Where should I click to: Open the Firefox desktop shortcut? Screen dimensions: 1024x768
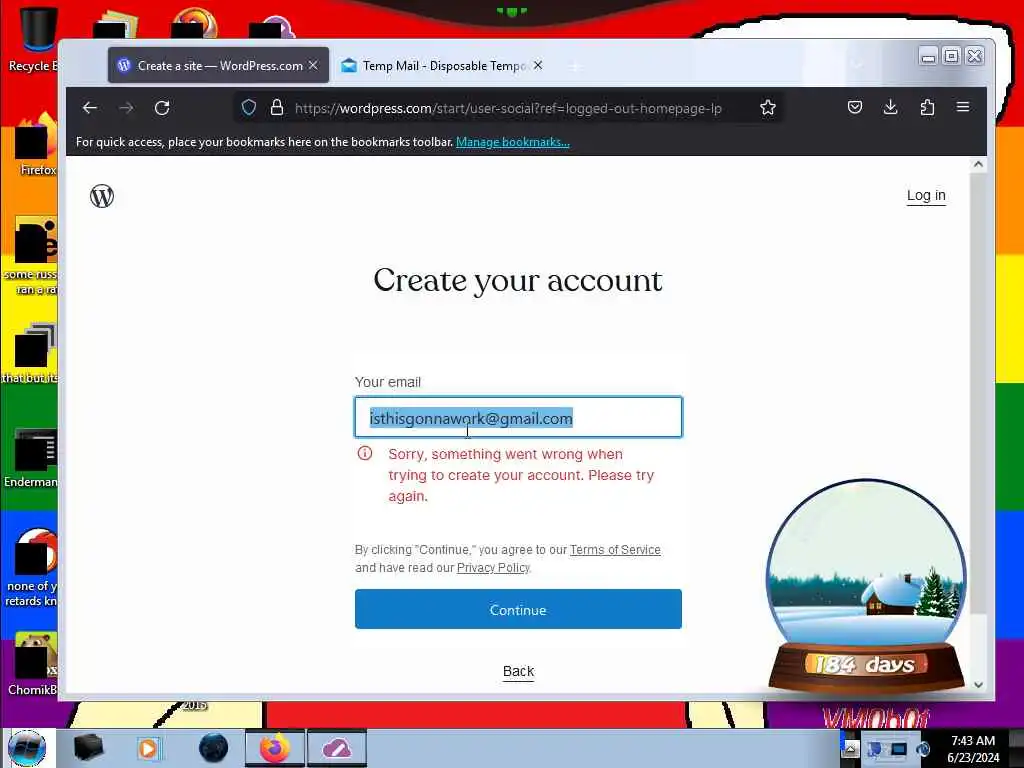tap(36, 145)
